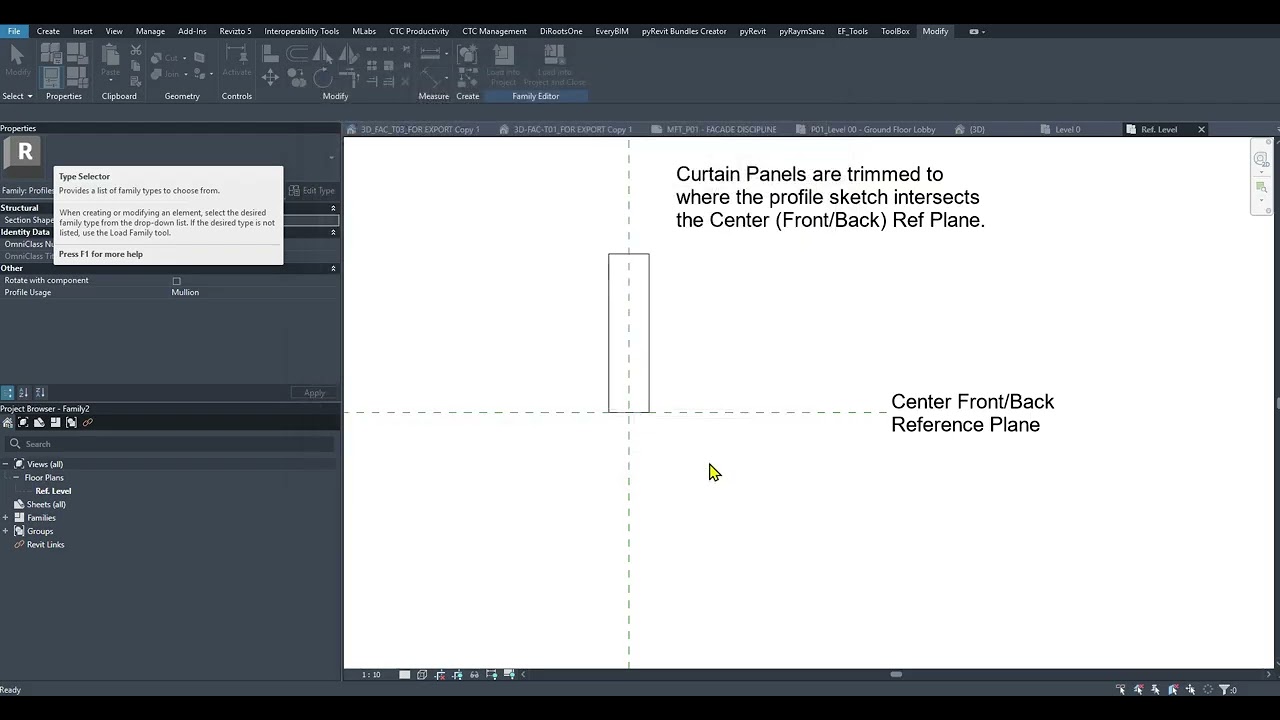Viewport: 1280px width, 720px height.
Task: Select the Modify arrow tool in ribbon
Action: click(17, 54)
